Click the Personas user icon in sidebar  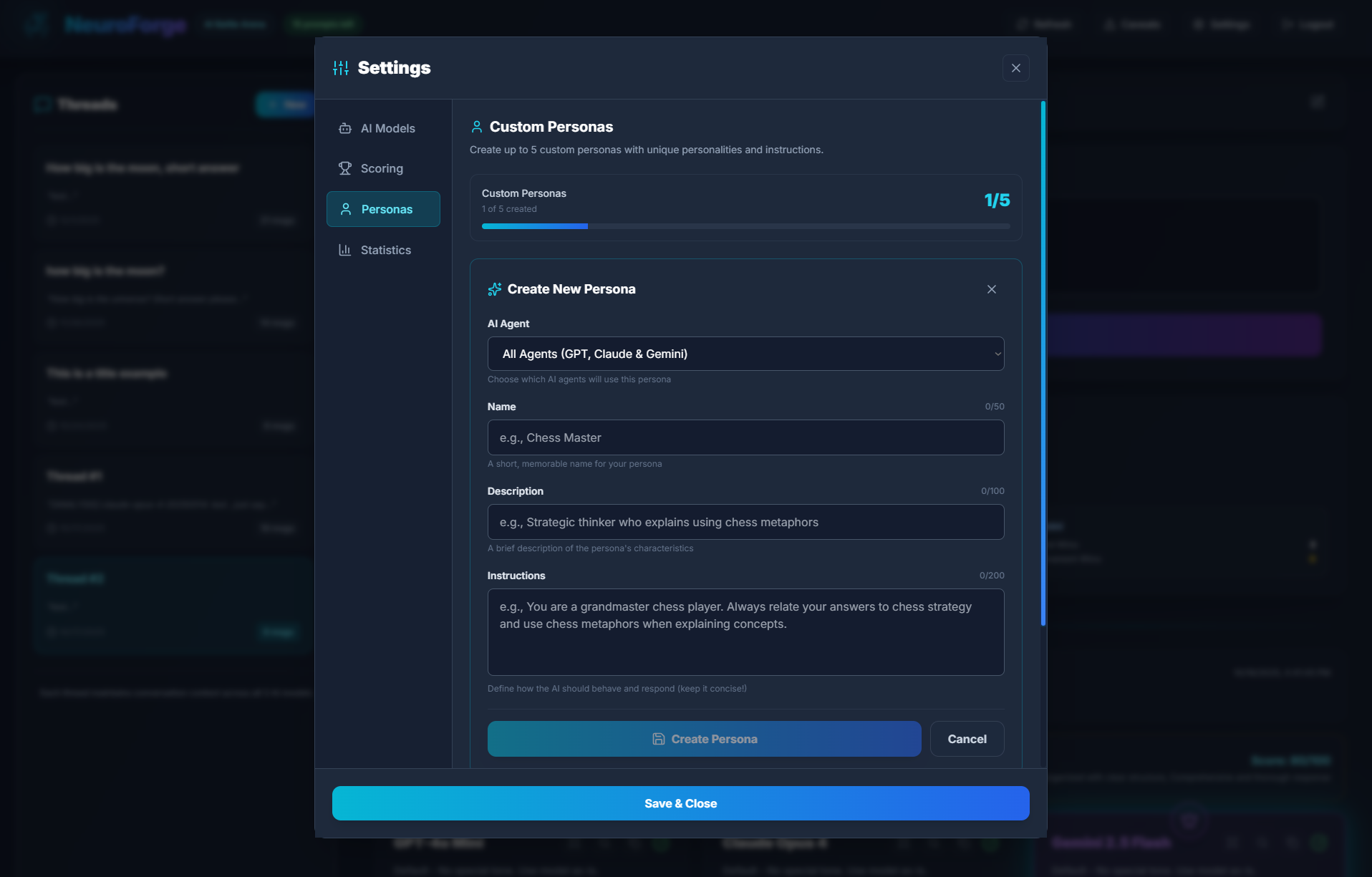pyautogui.click(x=346, y=209)
